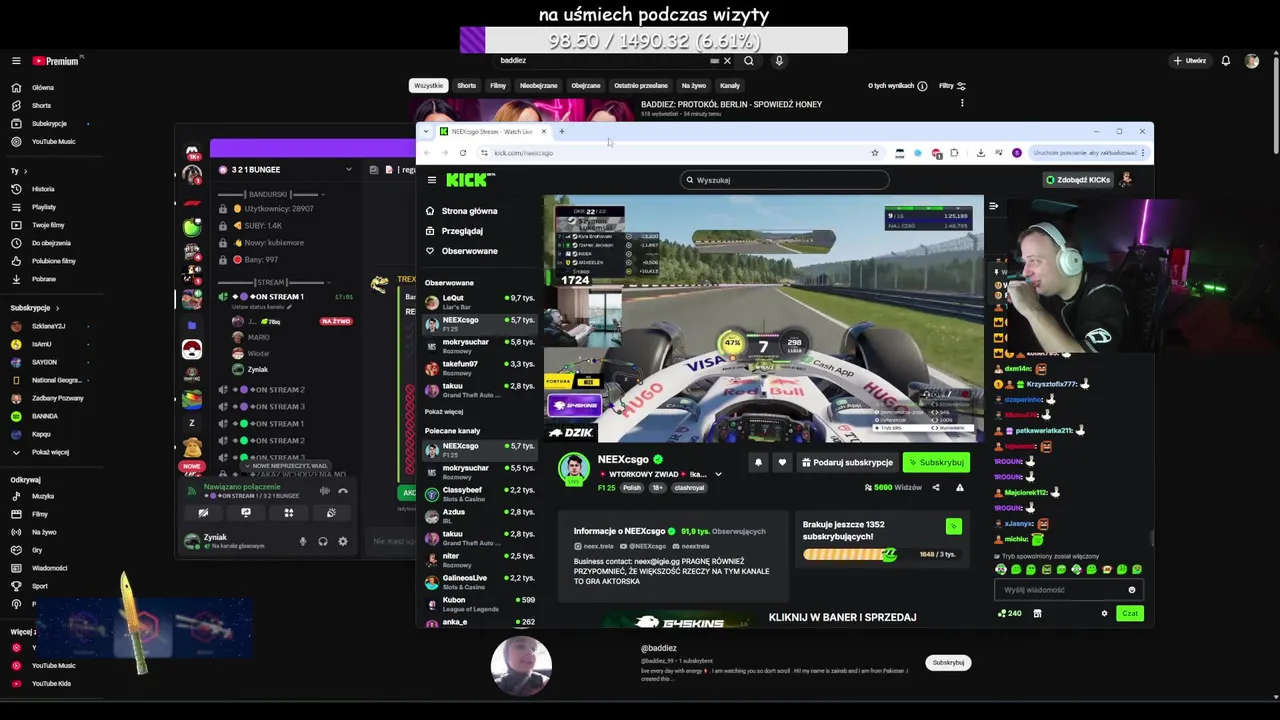Bookmark page with star icon
1280x720 pixels.
point(875,153)
